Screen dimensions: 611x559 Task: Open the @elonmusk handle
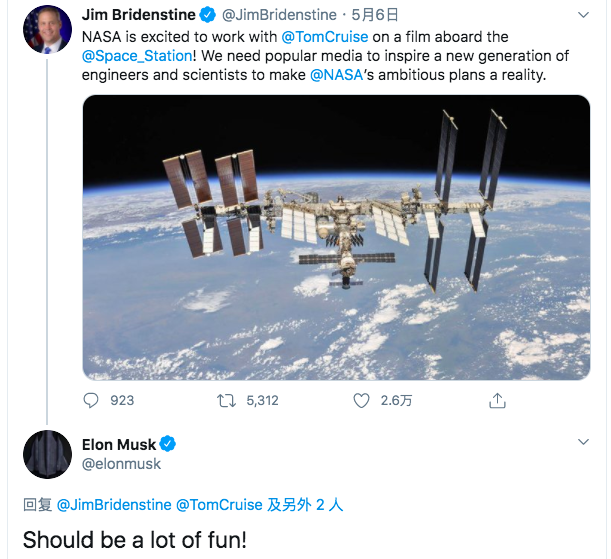pos(121,464)
